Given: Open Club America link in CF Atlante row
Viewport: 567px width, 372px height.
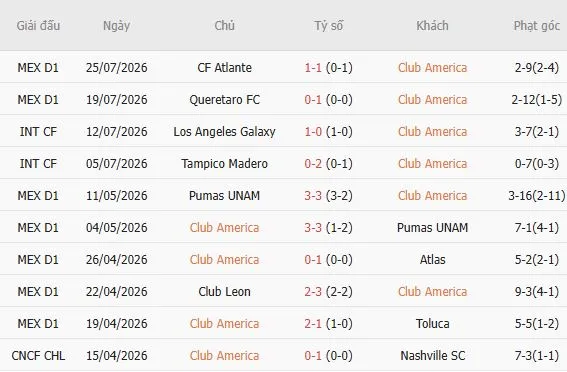Looking at the screenshot, I should click(x=432, y=68).
